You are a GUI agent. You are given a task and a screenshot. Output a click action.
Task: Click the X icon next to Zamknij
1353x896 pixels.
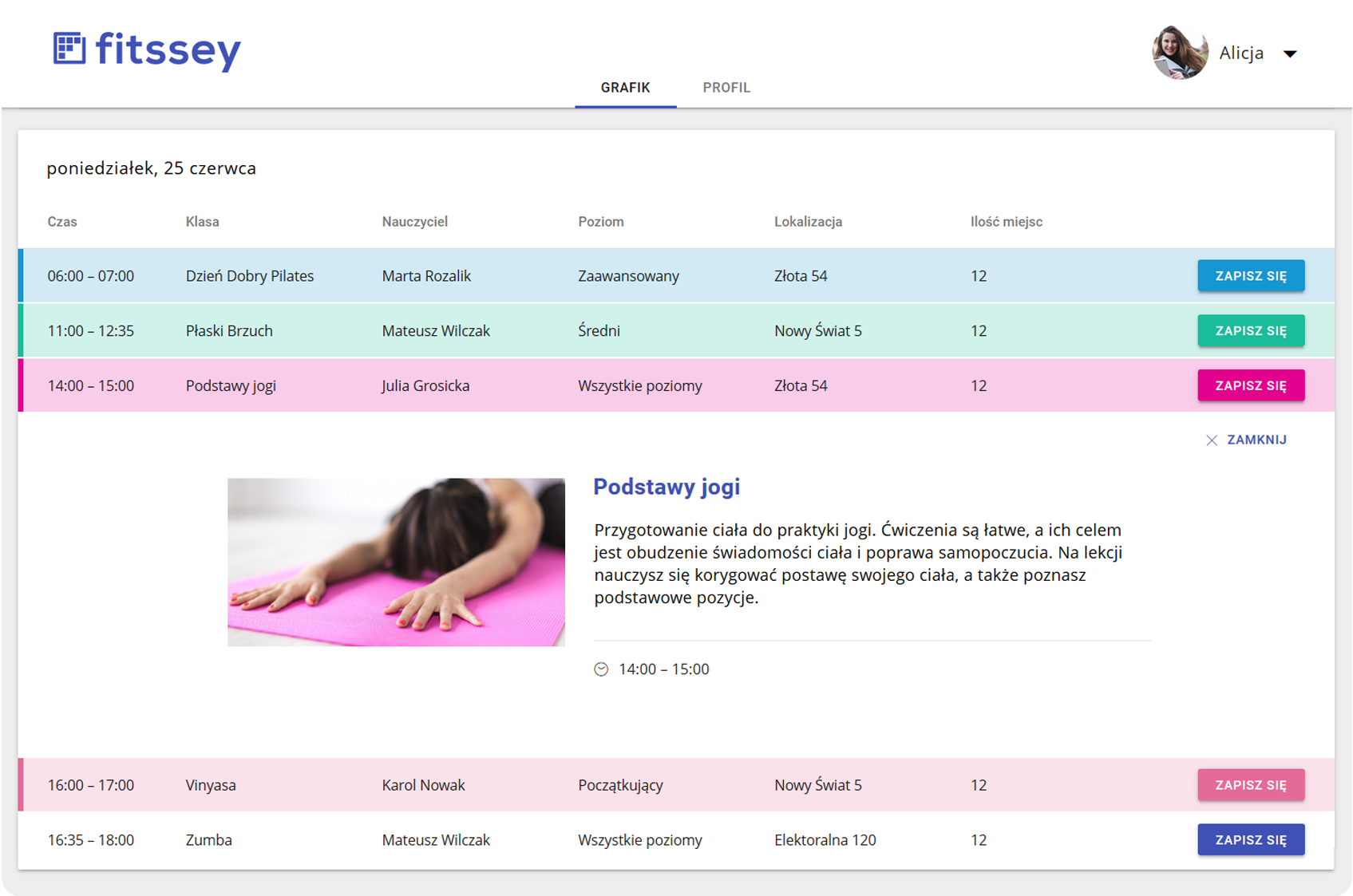coord(1212,440)
